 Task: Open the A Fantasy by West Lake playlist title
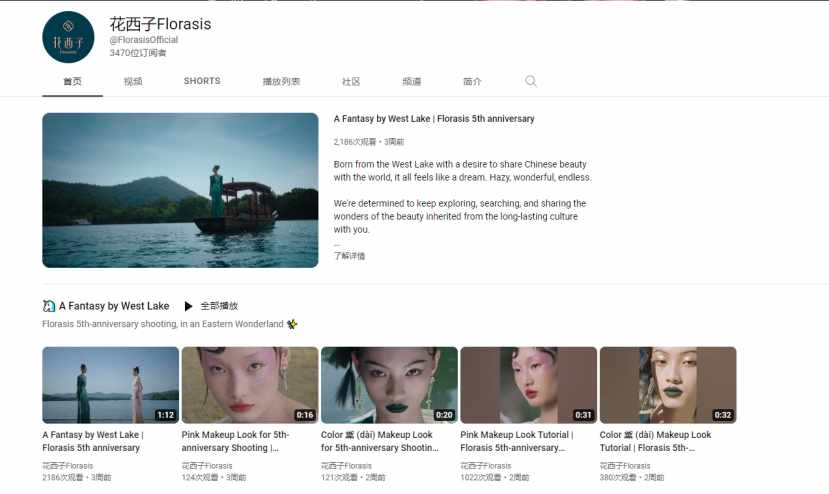(114, 306)
